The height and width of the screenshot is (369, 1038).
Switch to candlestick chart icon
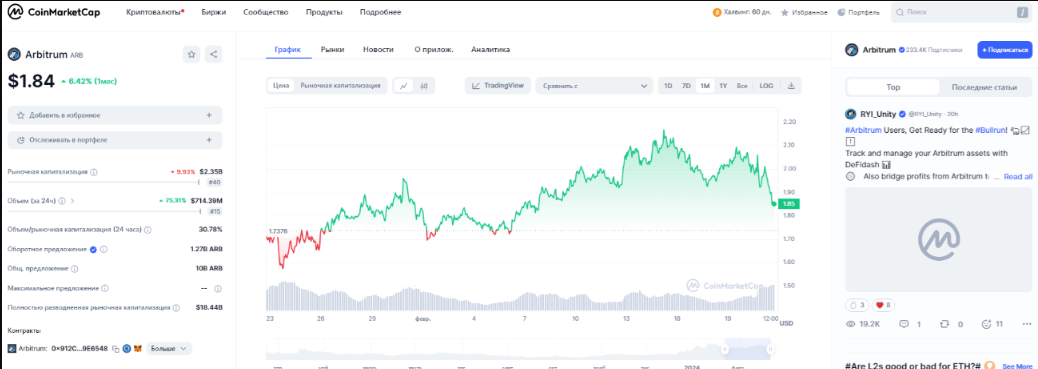pos(424,85)
